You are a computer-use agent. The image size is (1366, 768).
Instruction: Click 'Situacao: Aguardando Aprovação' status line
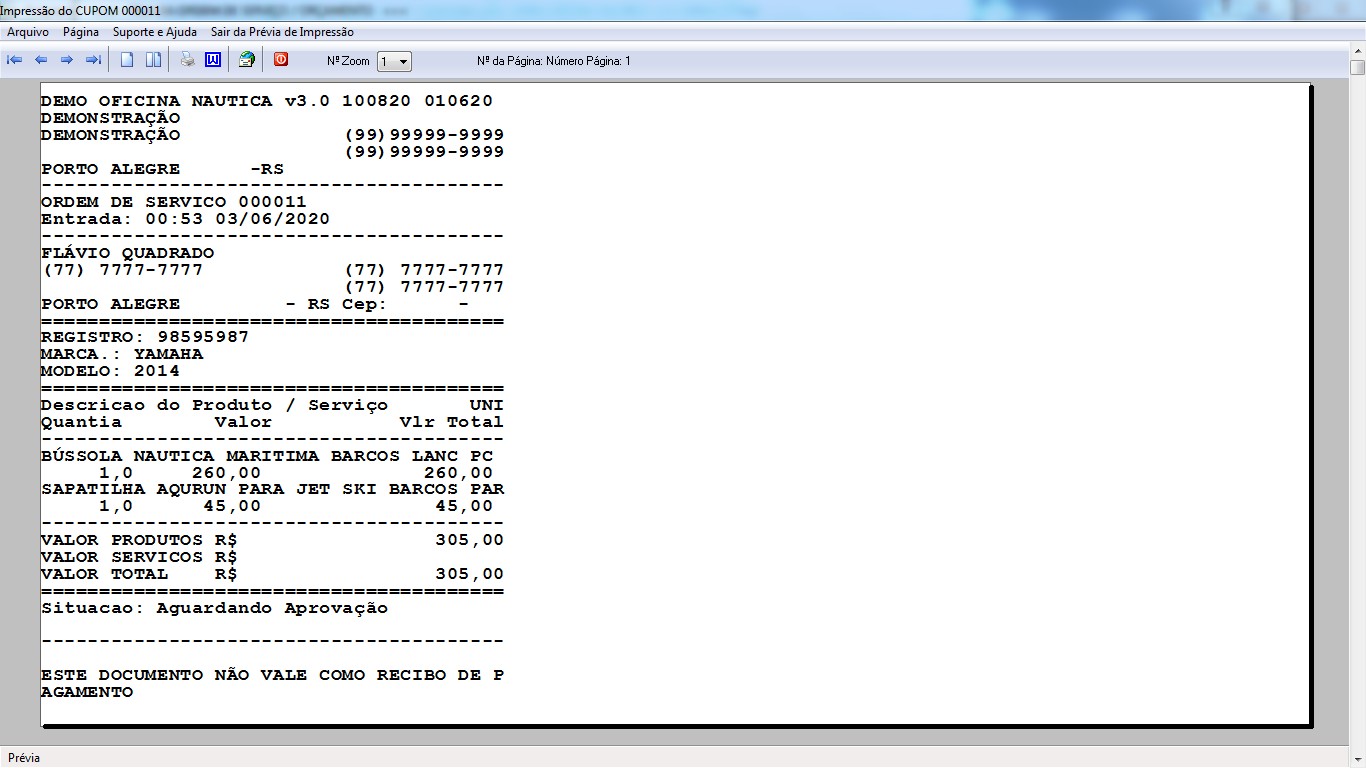tap(214, 608)
